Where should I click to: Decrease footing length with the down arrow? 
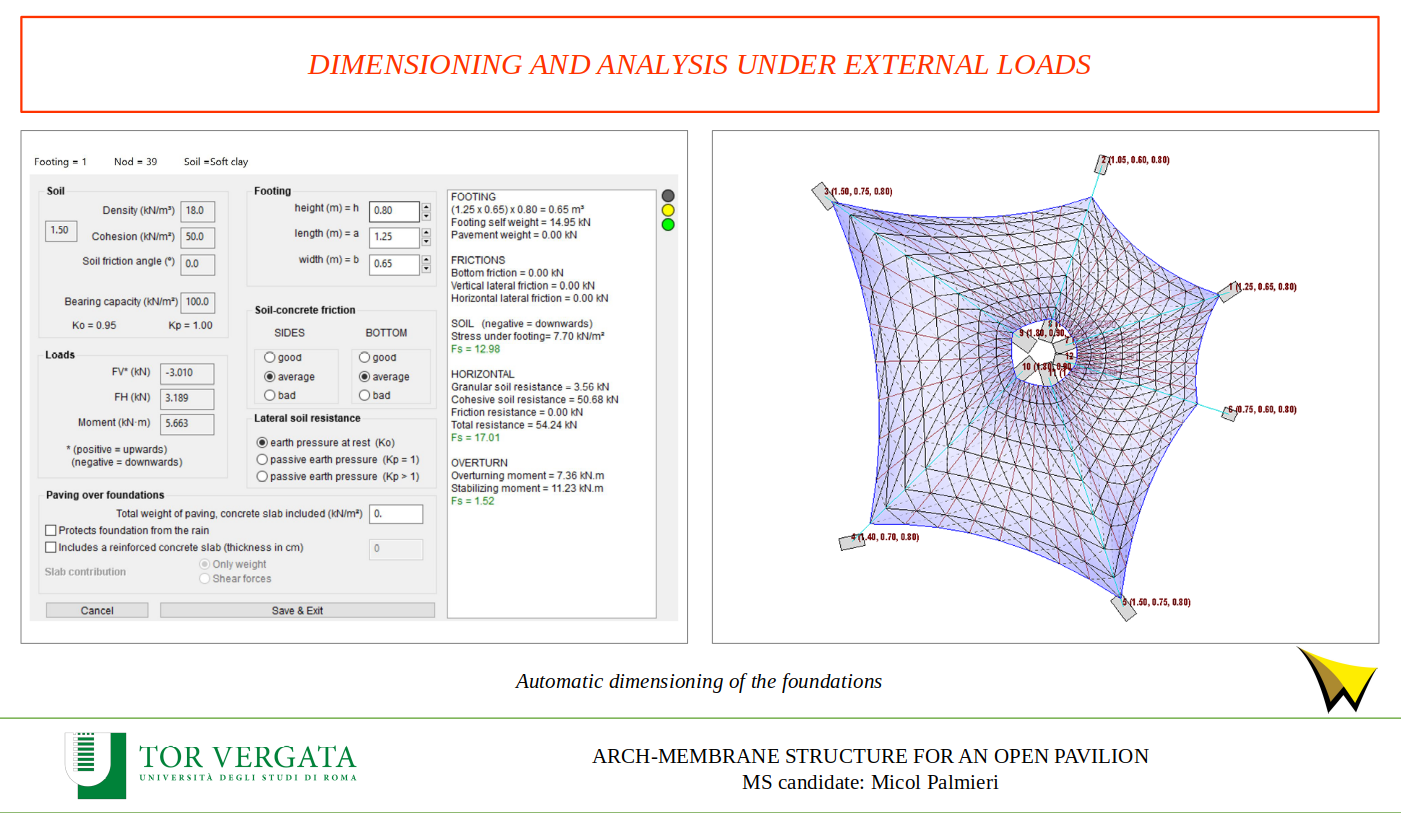click(x=426, y=242)
